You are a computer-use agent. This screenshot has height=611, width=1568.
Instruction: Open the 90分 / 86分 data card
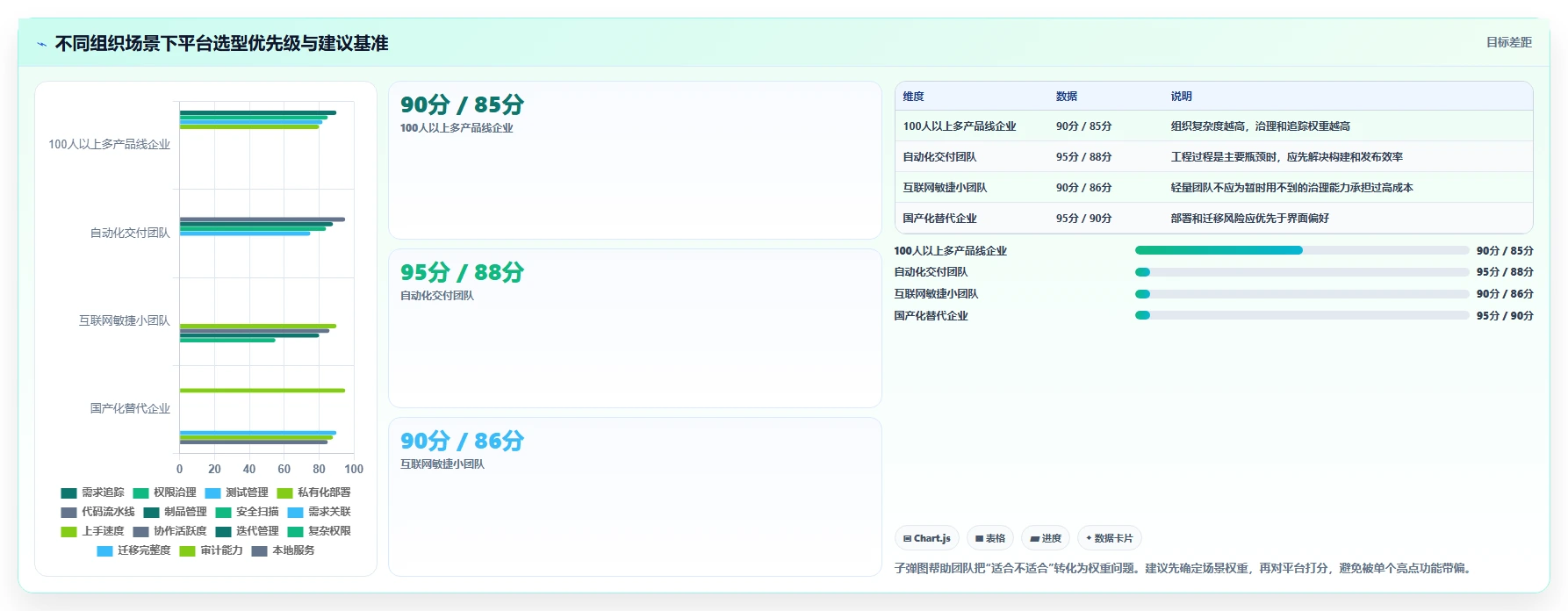tap(635, 497)
